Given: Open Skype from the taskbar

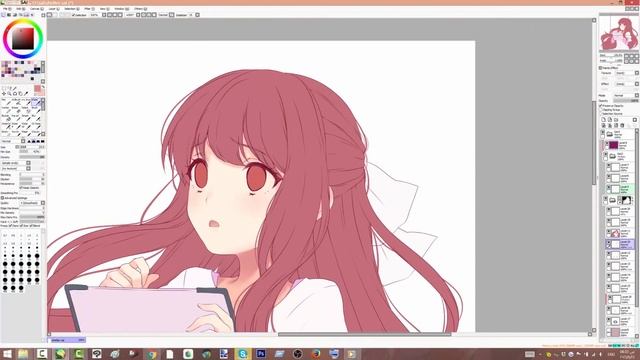Looking at the screenshot, I should pyautogui.click(x=242, y=353).
